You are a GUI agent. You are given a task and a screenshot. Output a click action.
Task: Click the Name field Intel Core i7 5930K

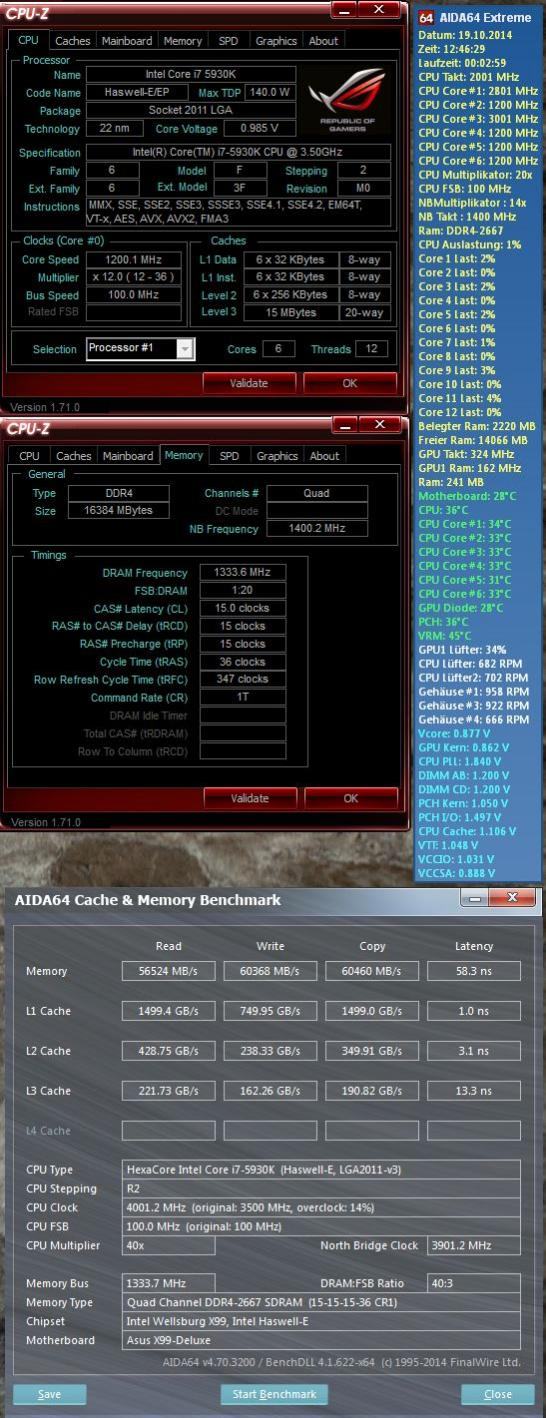[x=191, y=75]
